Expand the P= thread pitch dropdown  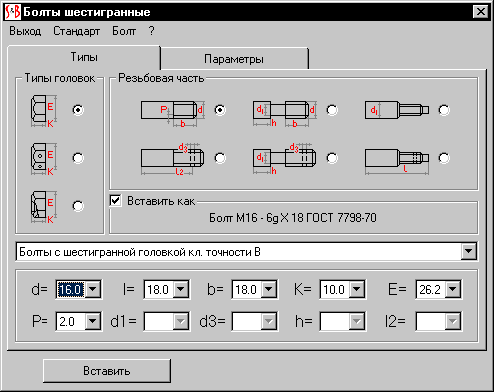click(x=93, y=321)
